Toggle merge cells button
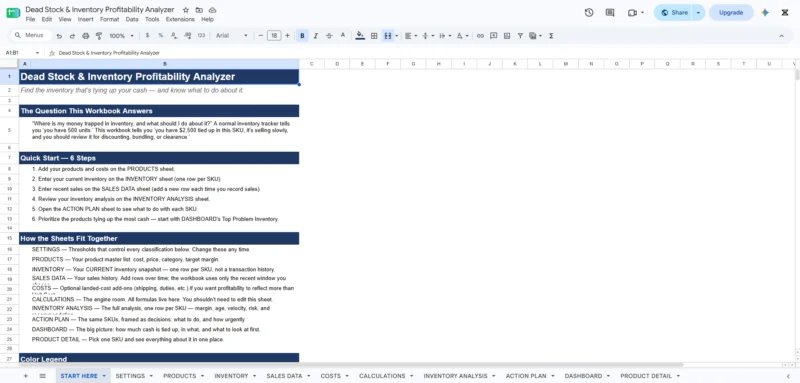 [x=388, y=36]
